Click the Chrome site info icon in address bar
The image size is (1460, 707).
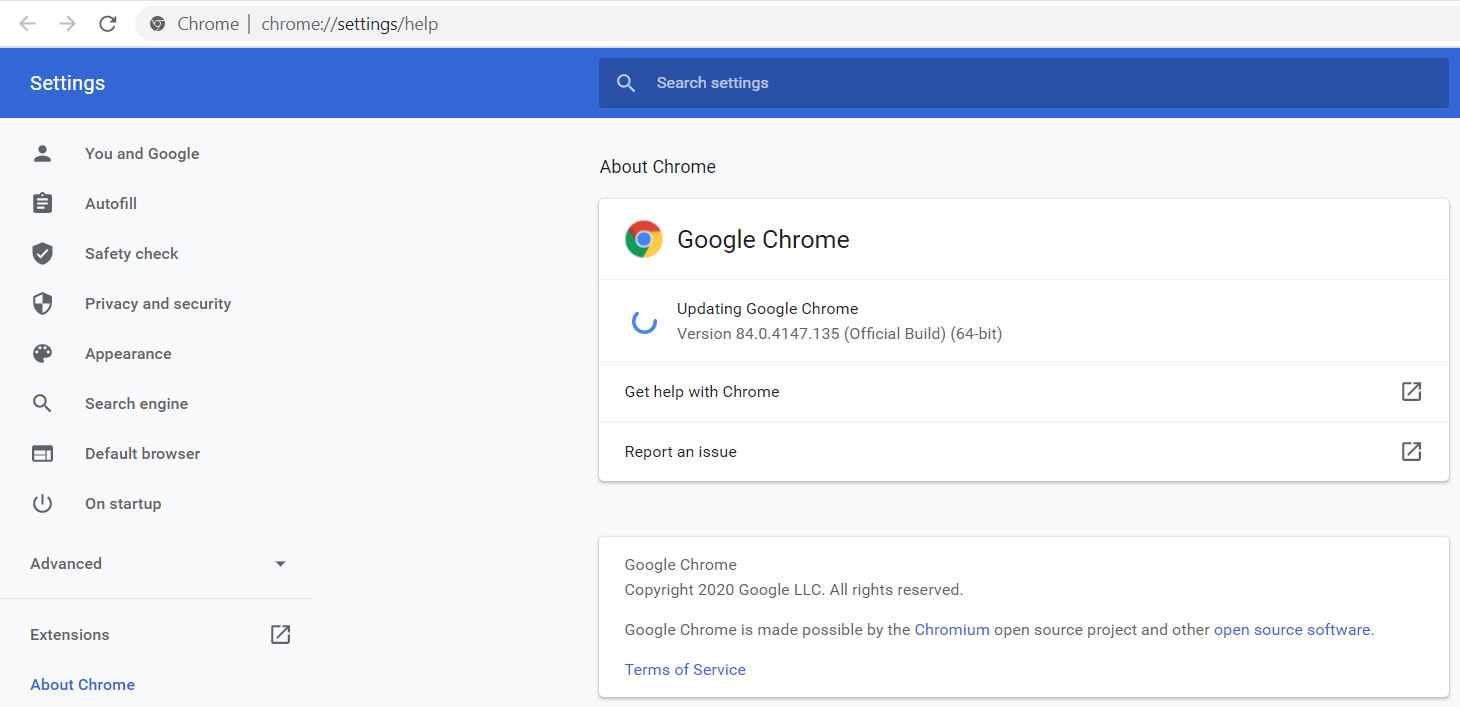157,24
